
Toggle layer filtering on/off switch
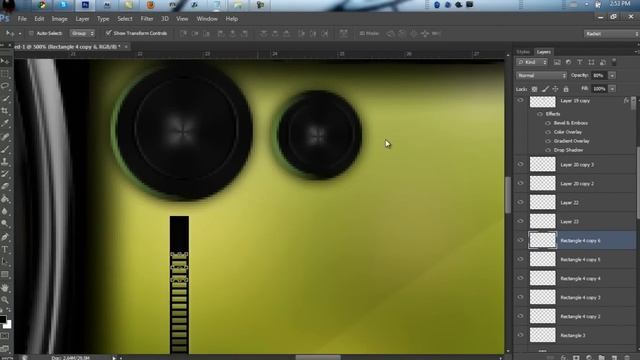click(x=614, y=62)
